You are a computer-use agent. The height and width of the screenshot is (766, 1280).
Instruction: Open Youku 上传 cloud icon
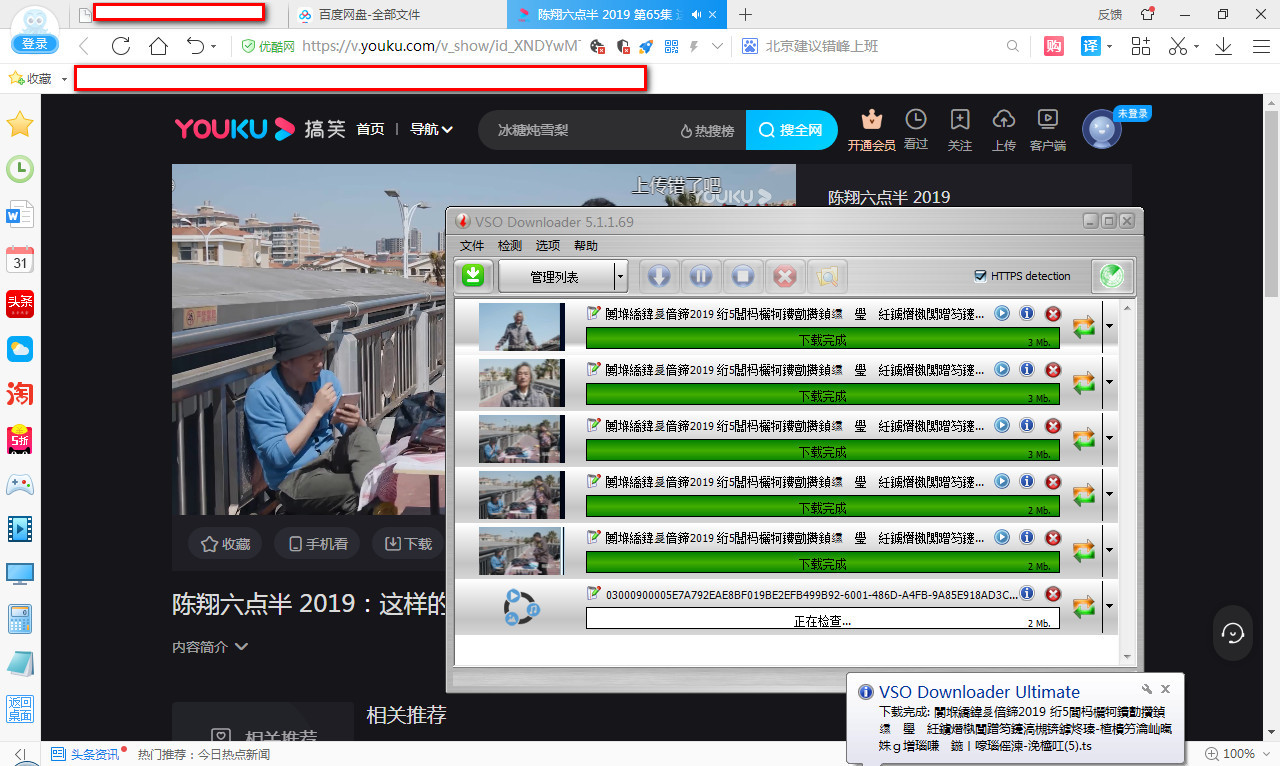coord(1004,130)
